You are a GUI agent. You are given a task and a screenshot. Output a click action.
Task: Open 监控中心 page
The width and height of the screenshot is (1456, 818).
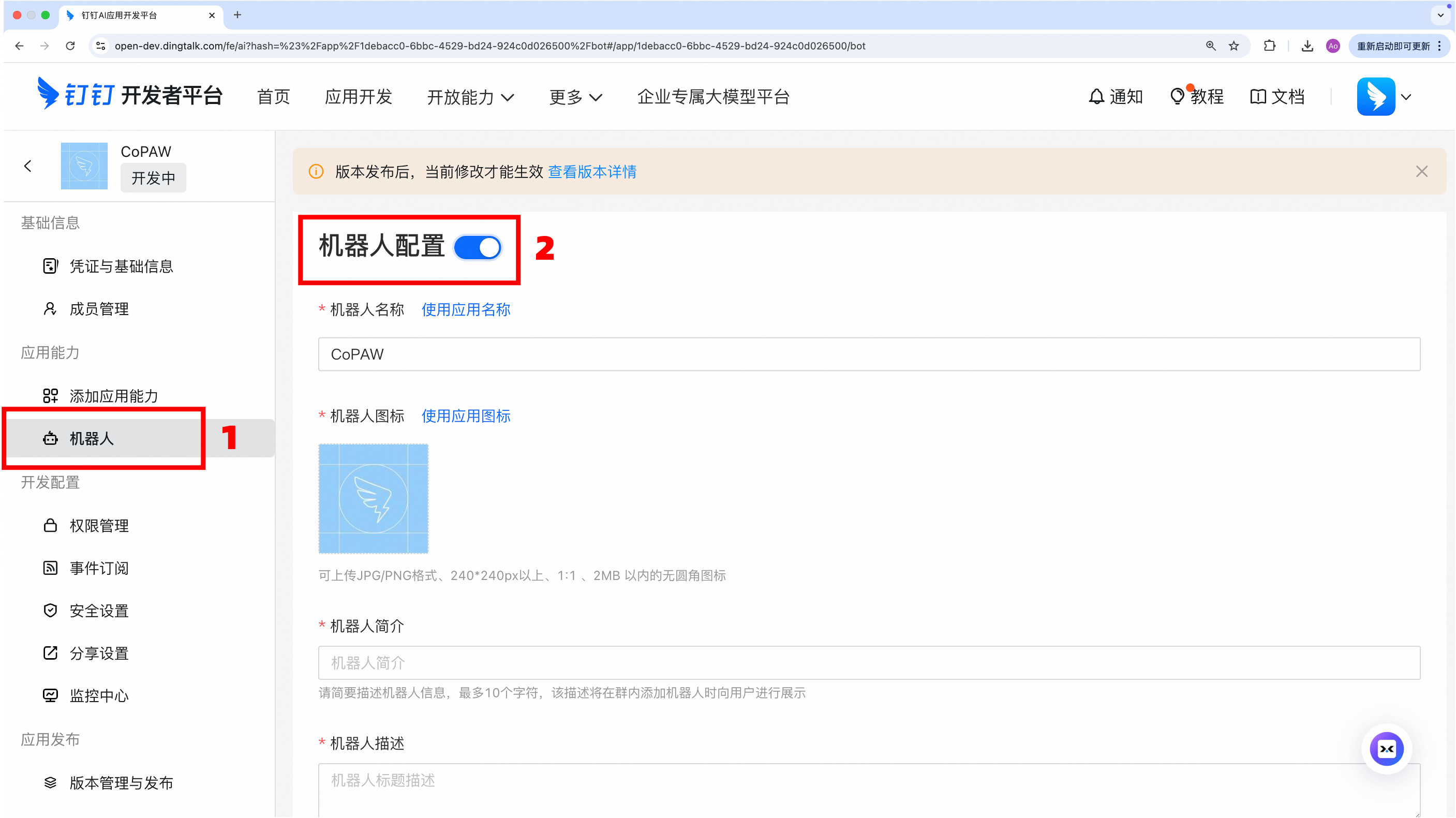[86, 696]
